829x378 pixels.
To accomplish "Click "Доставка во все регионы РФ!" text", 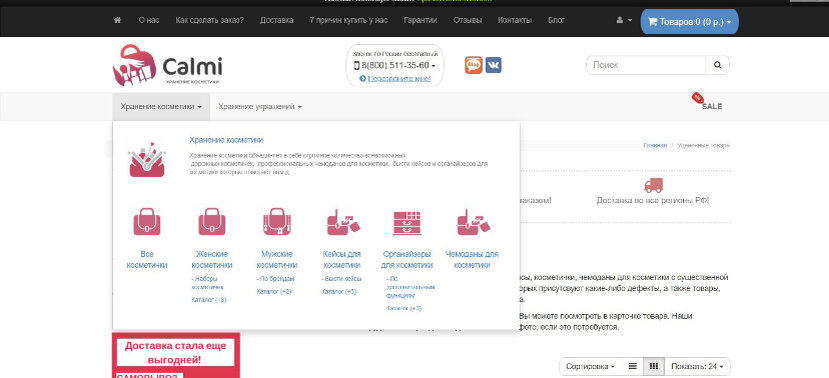I will (653, 201).
